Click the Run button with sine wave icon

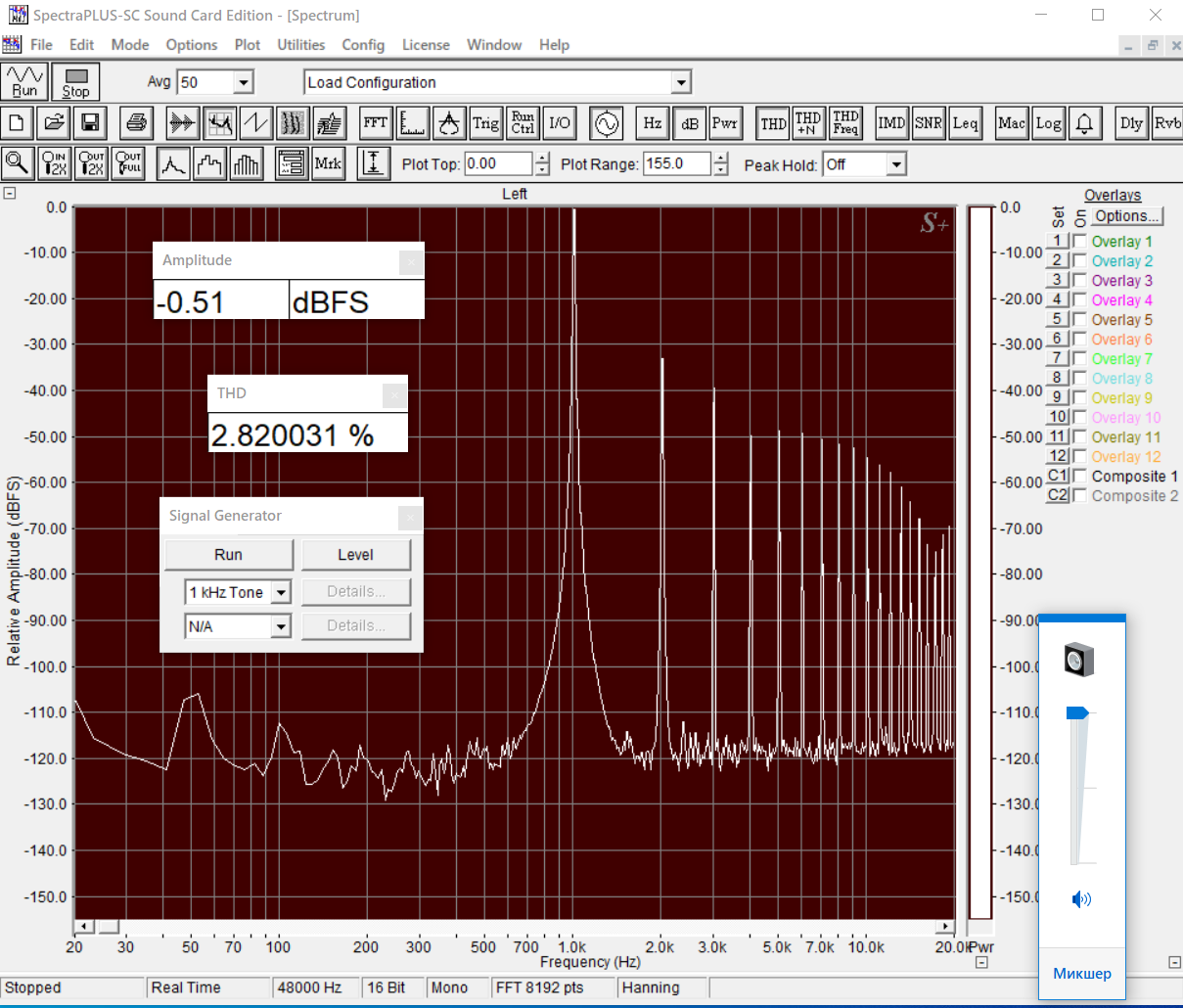[24, 81]
